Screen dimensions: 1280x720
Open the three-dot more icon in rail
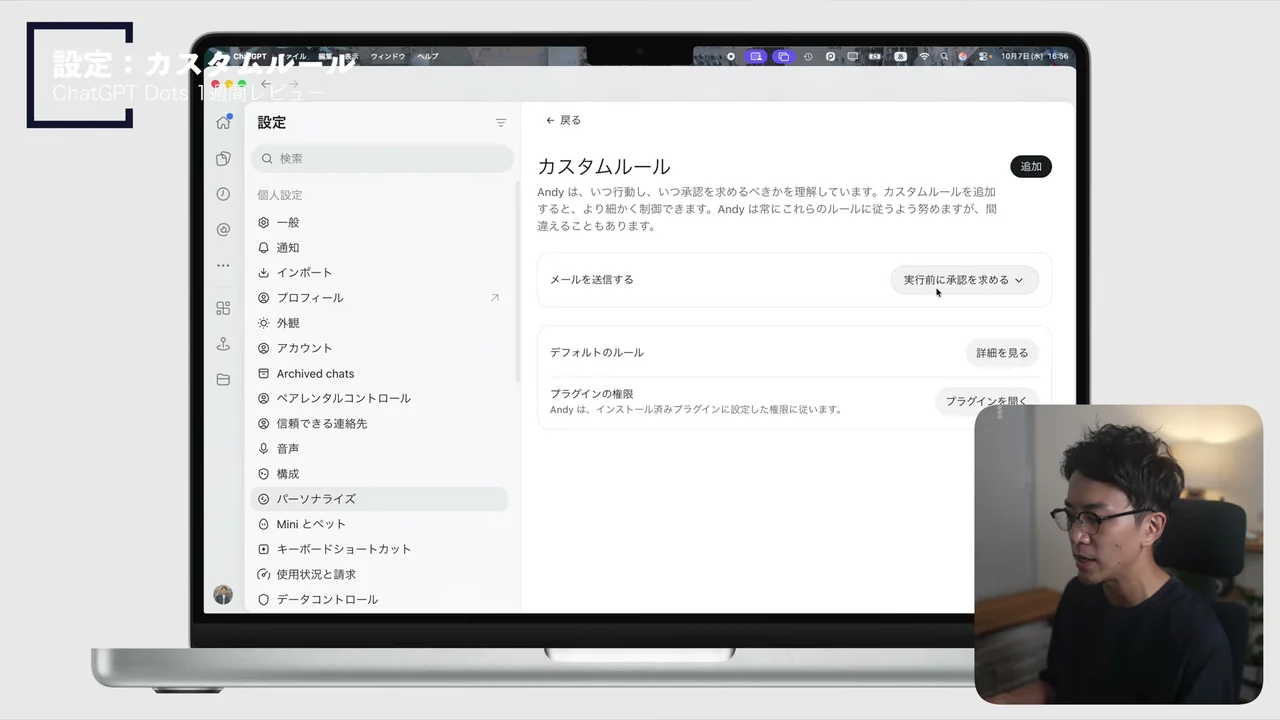click(223, 266)
